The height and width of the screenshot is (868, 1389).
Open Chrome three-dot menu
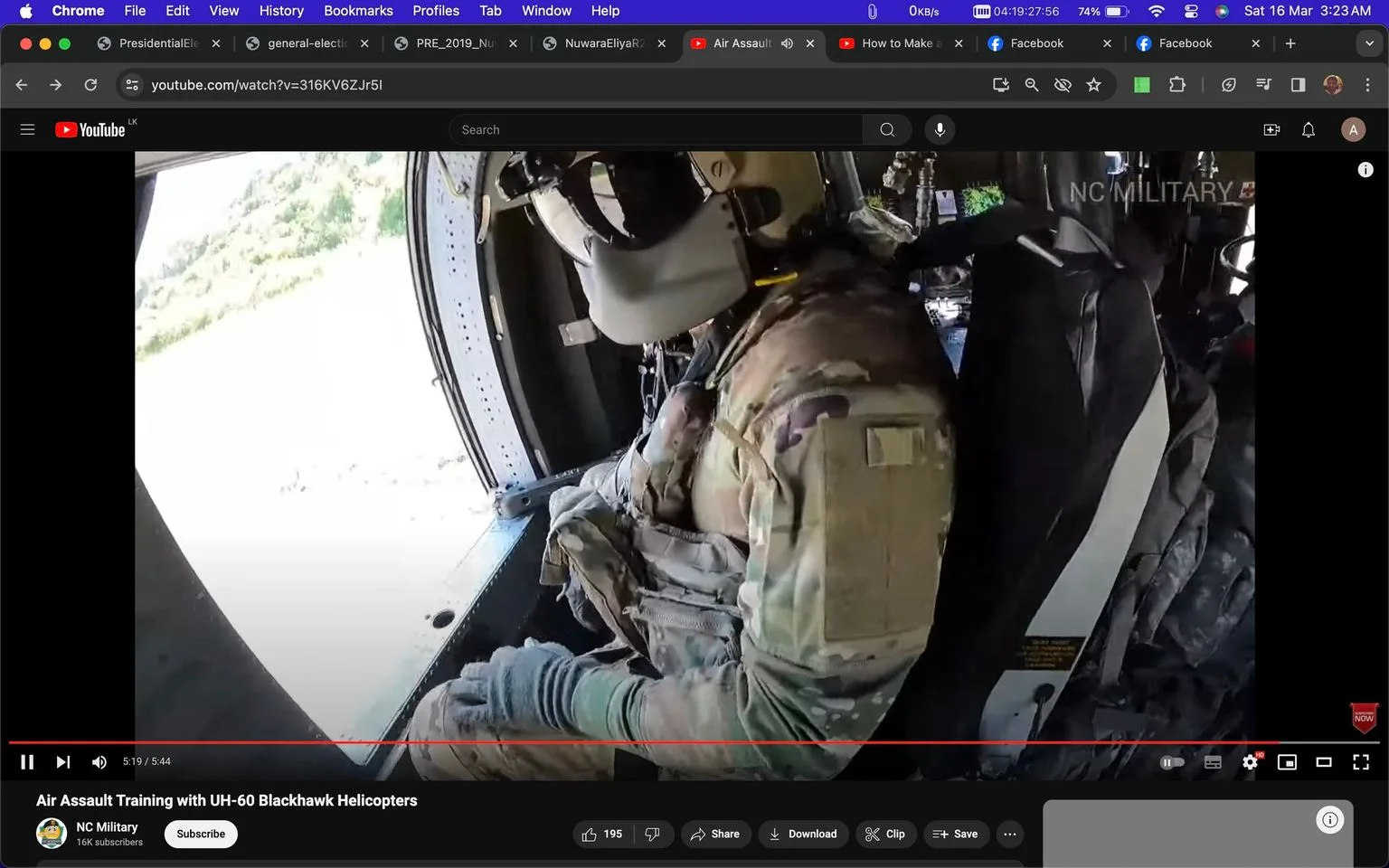(x=1367, y=84)
